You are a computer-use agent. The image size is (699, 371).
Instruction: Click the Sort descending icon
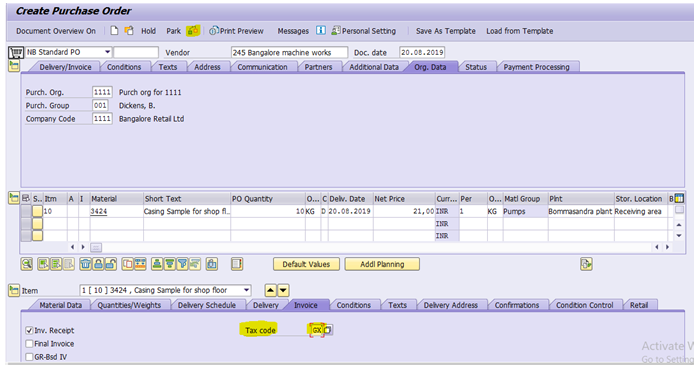point(169,264)
